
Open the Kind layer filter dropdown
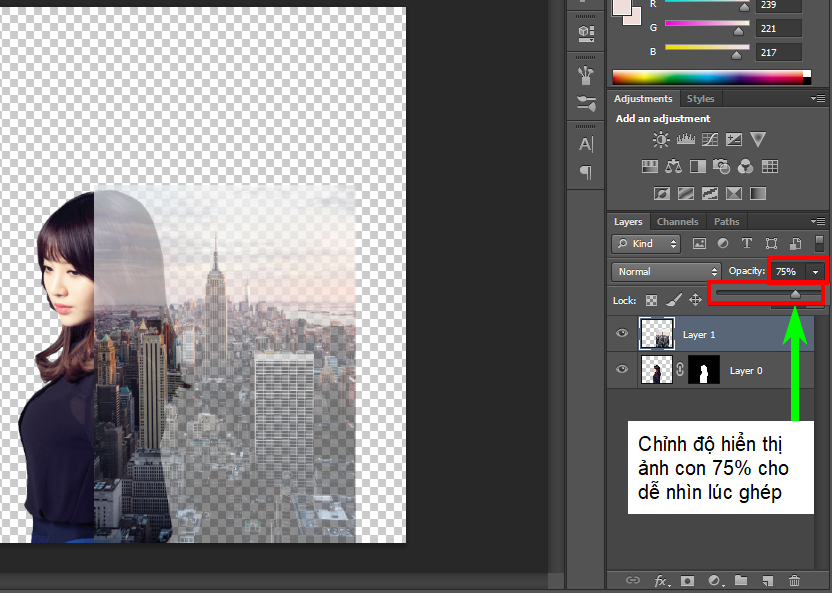click(647, 243)
